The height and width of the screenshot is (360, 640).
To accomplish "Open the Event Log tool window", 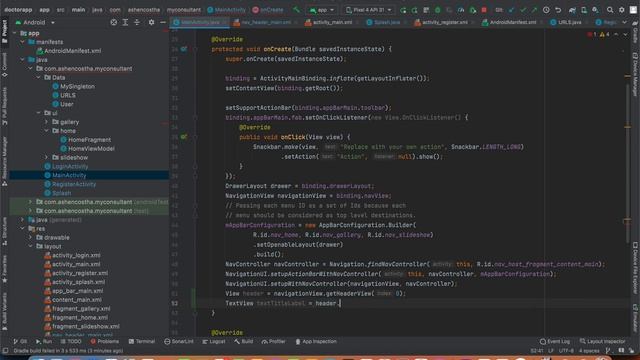I will point(554,341).
